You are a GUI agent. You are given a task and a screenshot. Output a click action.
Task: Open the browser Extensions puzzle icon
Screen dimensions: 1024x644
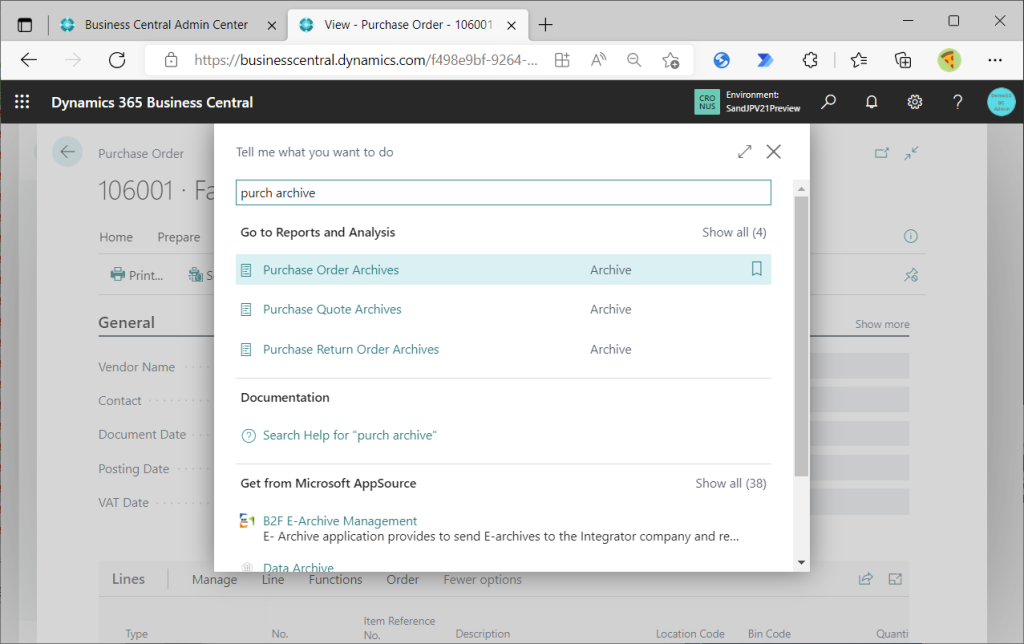click(x=810, y=60)
